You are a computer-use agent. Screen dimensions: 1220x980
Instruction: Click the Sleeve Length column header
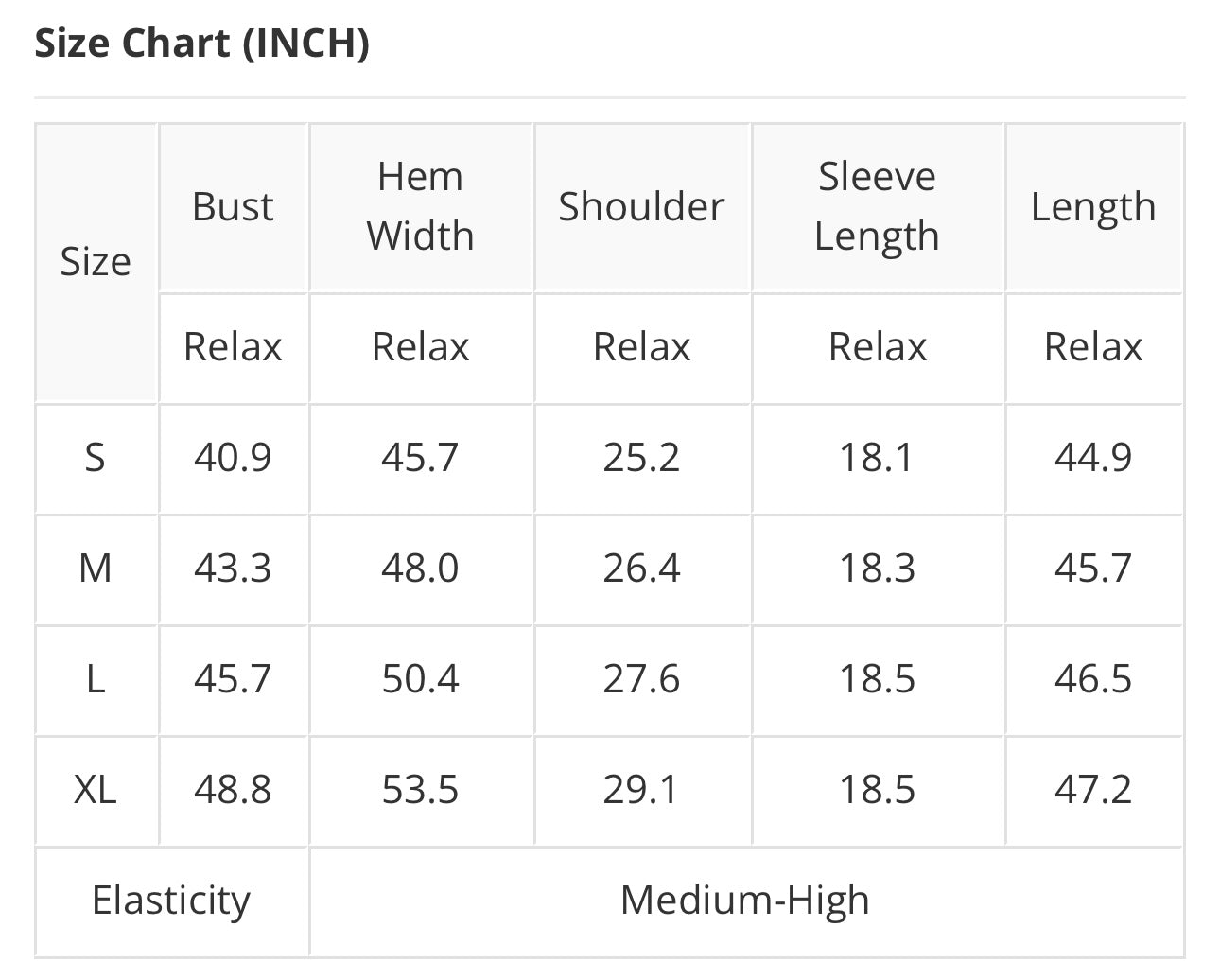click(877, 206)
